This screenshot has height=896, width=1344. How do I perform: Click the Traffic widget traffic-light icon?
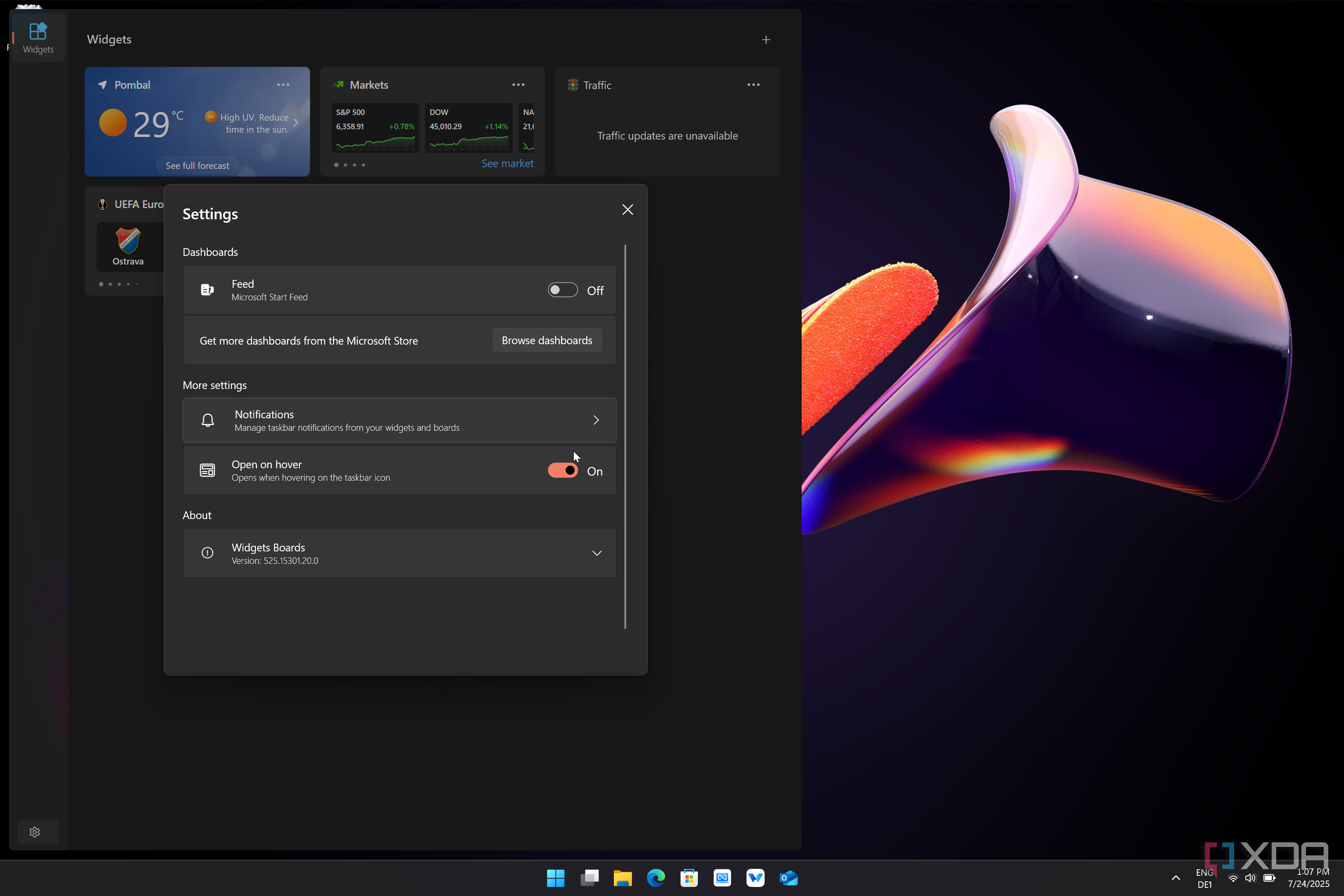pos(572,84)
